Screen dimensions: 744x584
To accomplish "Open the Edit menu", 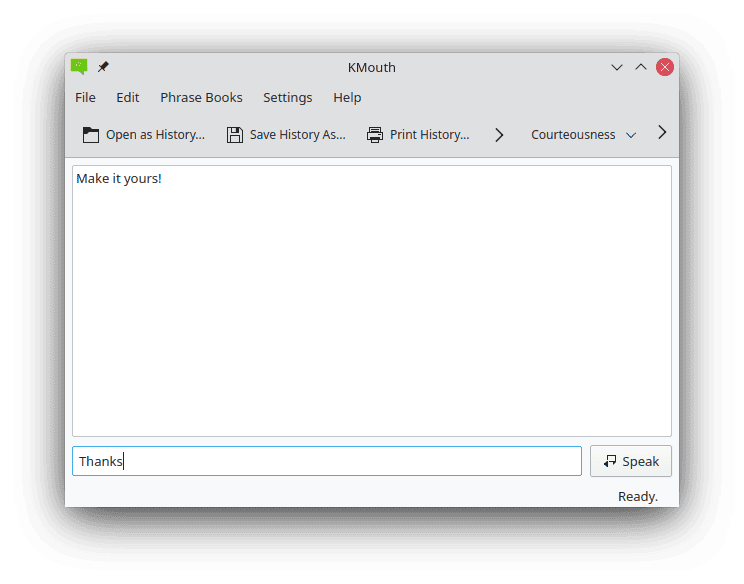I will coord(128,97).
